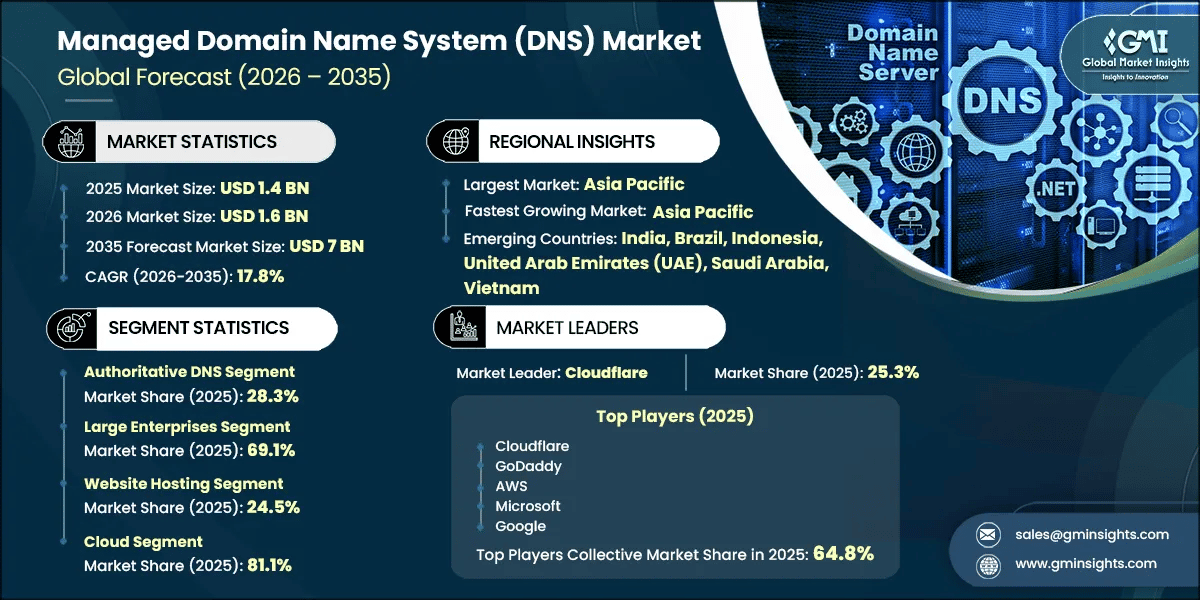1200x600 pixels.
Task: Click the Market Leaders people icon
Action: pyautogui.click(x=463, y=327)
